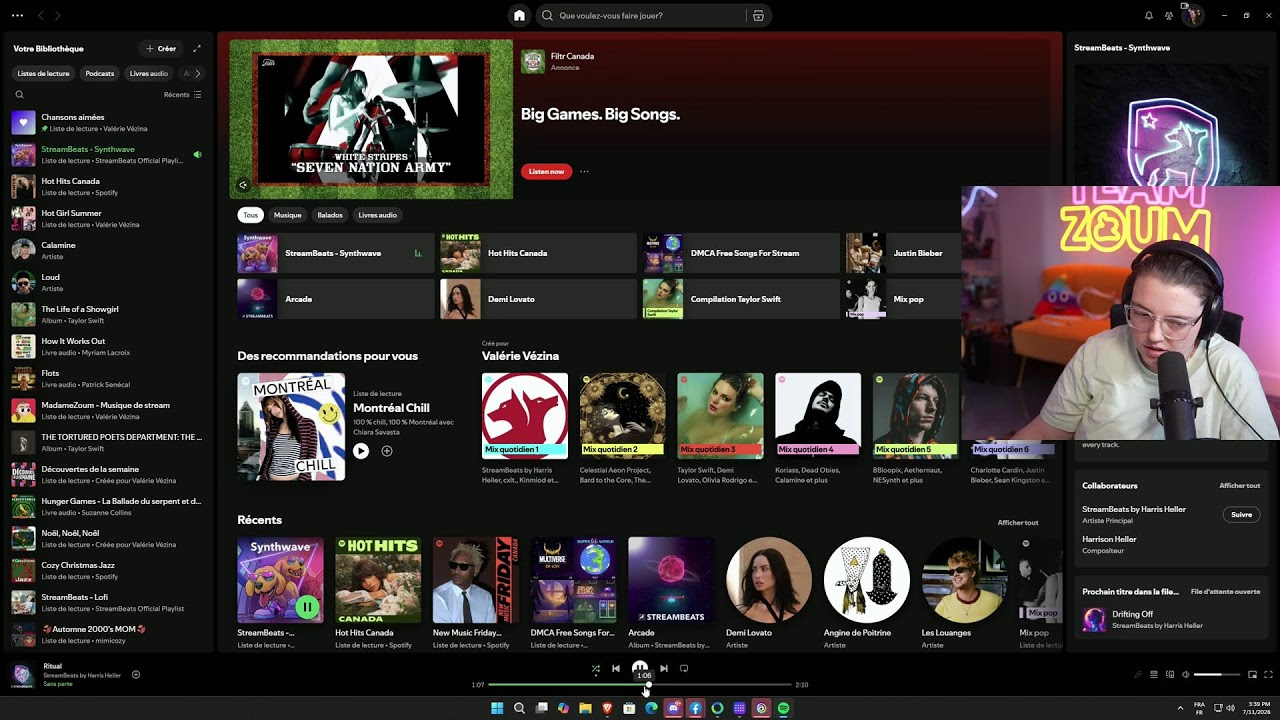1280x720 pixels.
Task: Open The Life of a Showgirl album
Action: click(107, 315)
